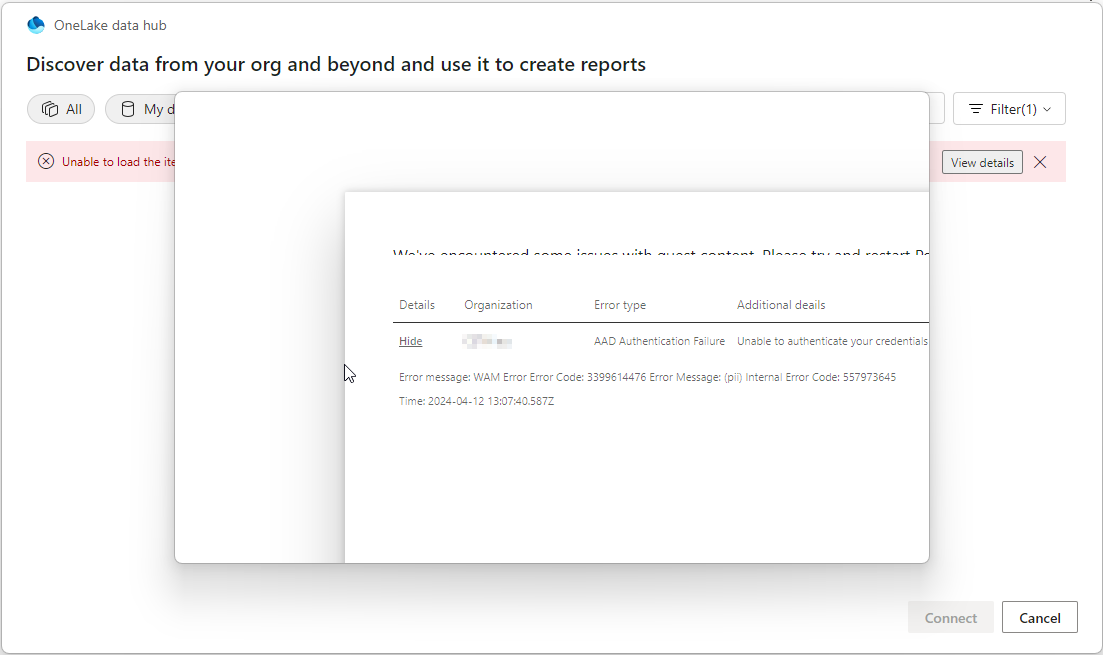The image size is (1103, 655).
Task: Click the Connect button
Action: [x=950, y=618]
